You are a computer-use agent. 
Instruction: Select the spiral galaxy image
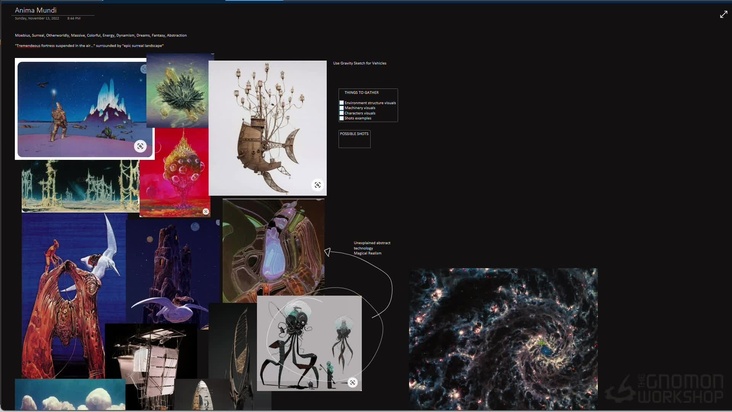point(503,338)
